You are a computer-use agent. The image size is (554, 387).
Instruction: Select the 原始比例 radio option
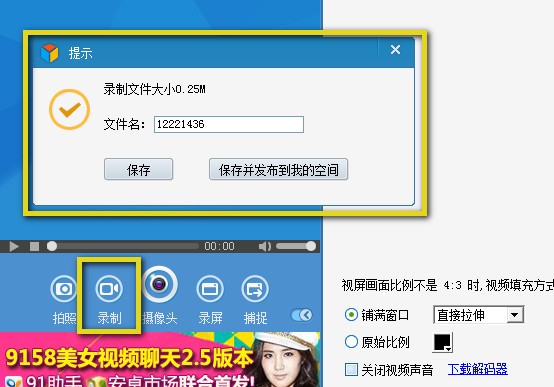[351, 342]
